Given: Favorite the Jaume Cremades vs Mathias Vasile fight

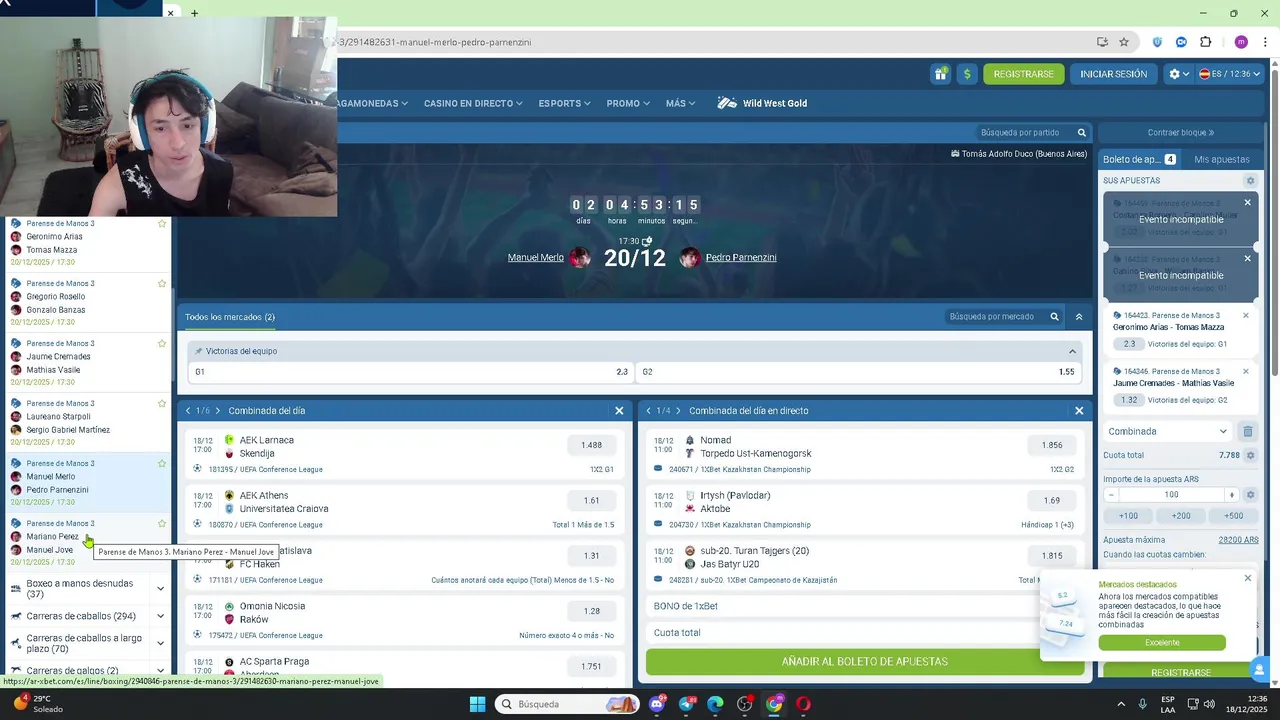Looking at the screenshot, I should [162, 344].
